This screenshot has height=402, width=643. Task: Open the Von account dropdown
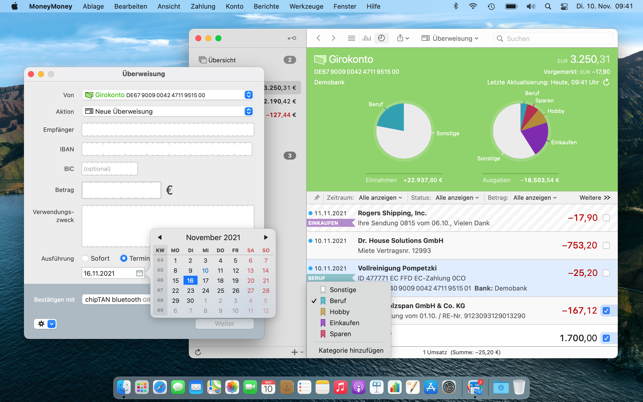click(168, 95)
